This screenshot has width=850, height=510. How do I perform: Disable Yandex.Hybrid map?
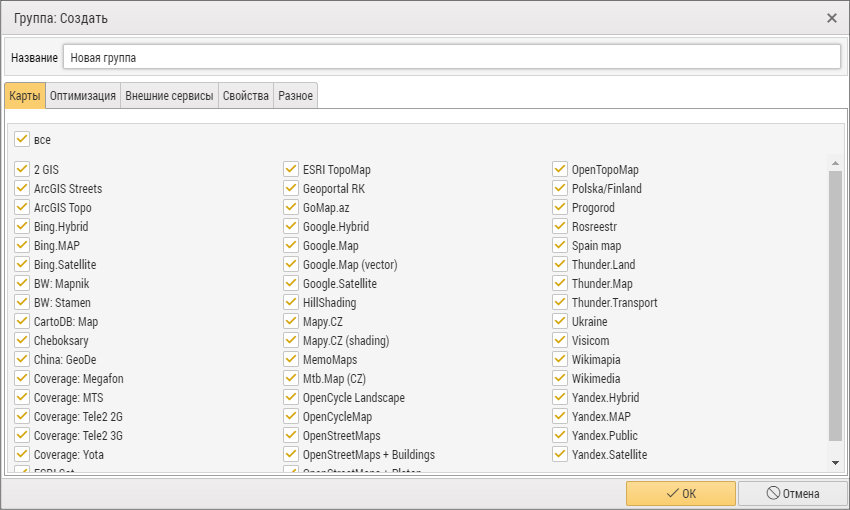point(559,397)
